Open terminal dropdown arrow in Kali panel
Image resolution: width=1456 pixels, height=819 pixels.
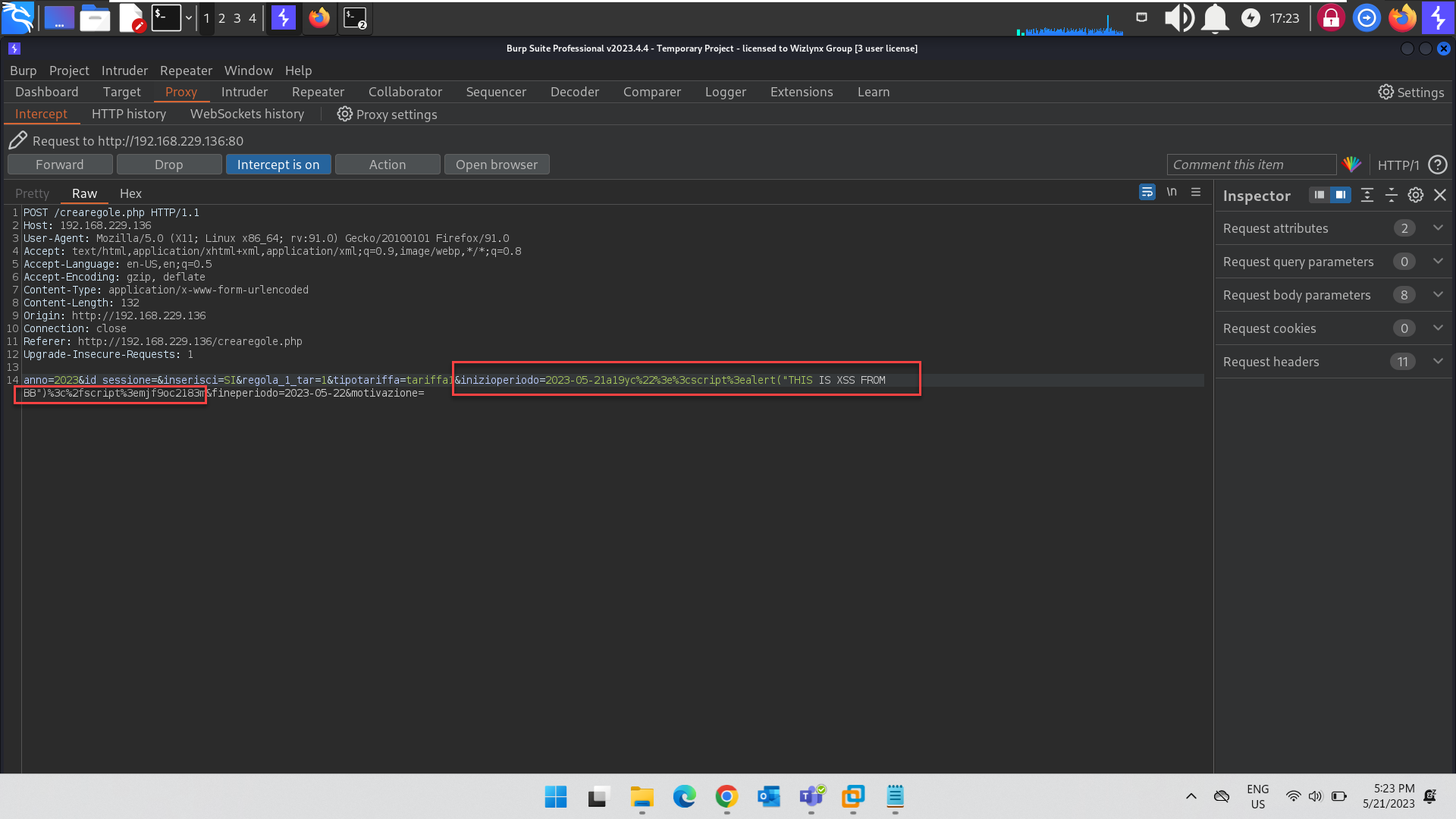pos(189,17)
